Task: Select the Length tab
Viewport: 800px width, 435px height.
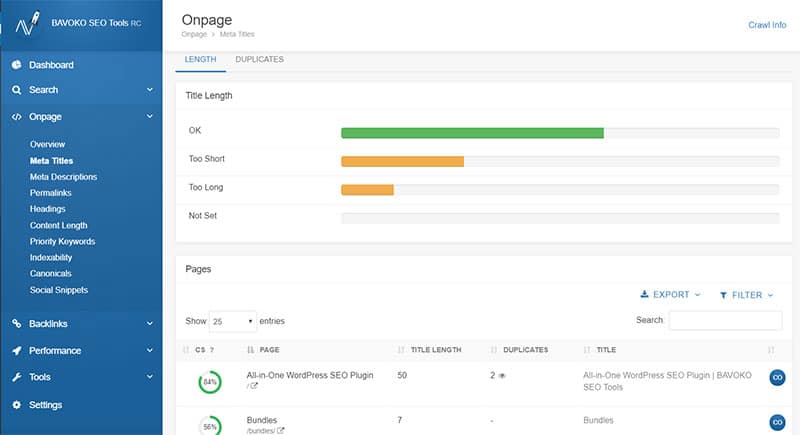Action: (200, 60)
